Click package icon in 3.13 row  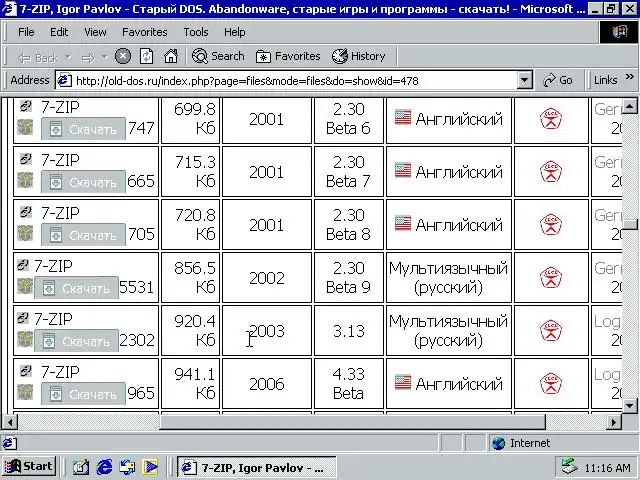click(25, 340)
